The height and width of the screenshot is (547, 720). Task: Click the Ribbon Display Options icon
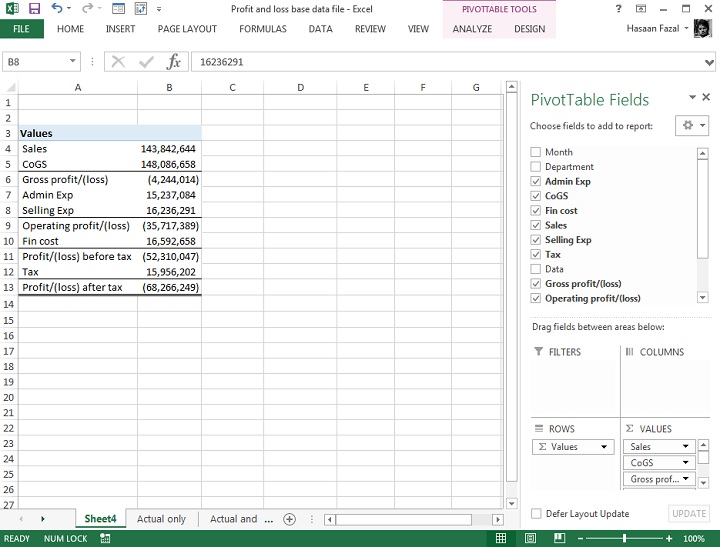point(641,9)
